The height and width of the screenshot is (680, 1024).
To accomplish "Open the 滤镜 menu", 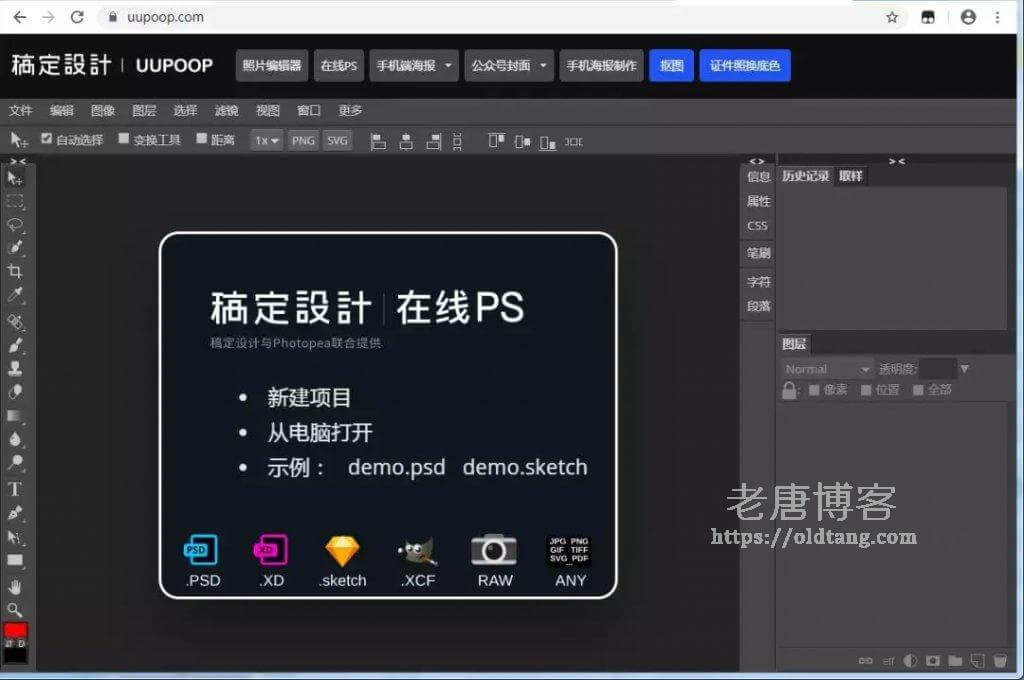I will tap(226, 111).
